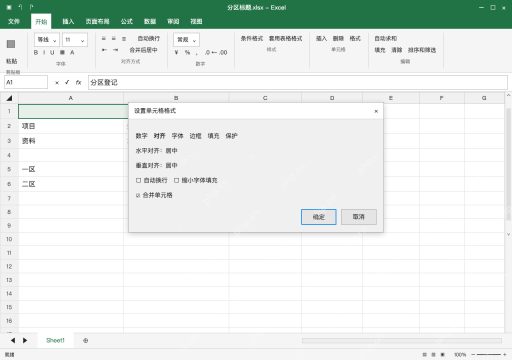Click the font color A icon
Viewport: 512px width, 360px height.
(72, 52)
